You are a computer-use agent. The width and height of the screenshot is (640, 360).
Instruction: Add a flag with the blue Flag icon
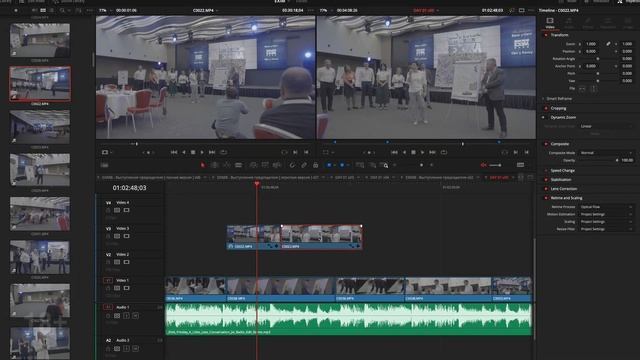329,165
